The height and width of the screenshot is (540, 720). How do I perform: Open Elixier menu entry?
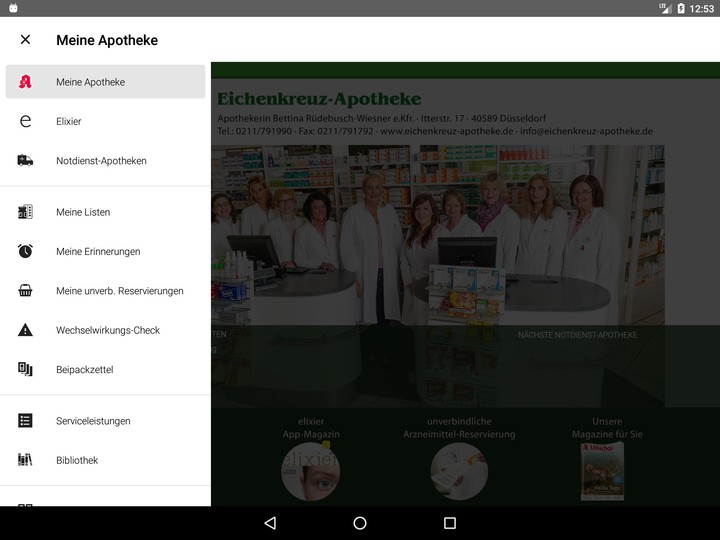106,121
